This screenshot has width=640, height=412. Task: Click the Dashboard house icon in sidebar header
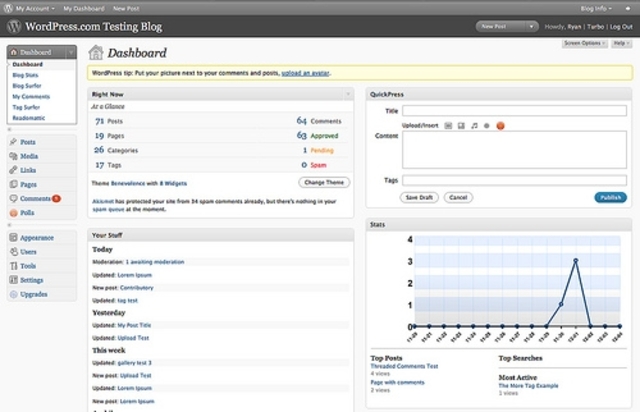[14, 52]
